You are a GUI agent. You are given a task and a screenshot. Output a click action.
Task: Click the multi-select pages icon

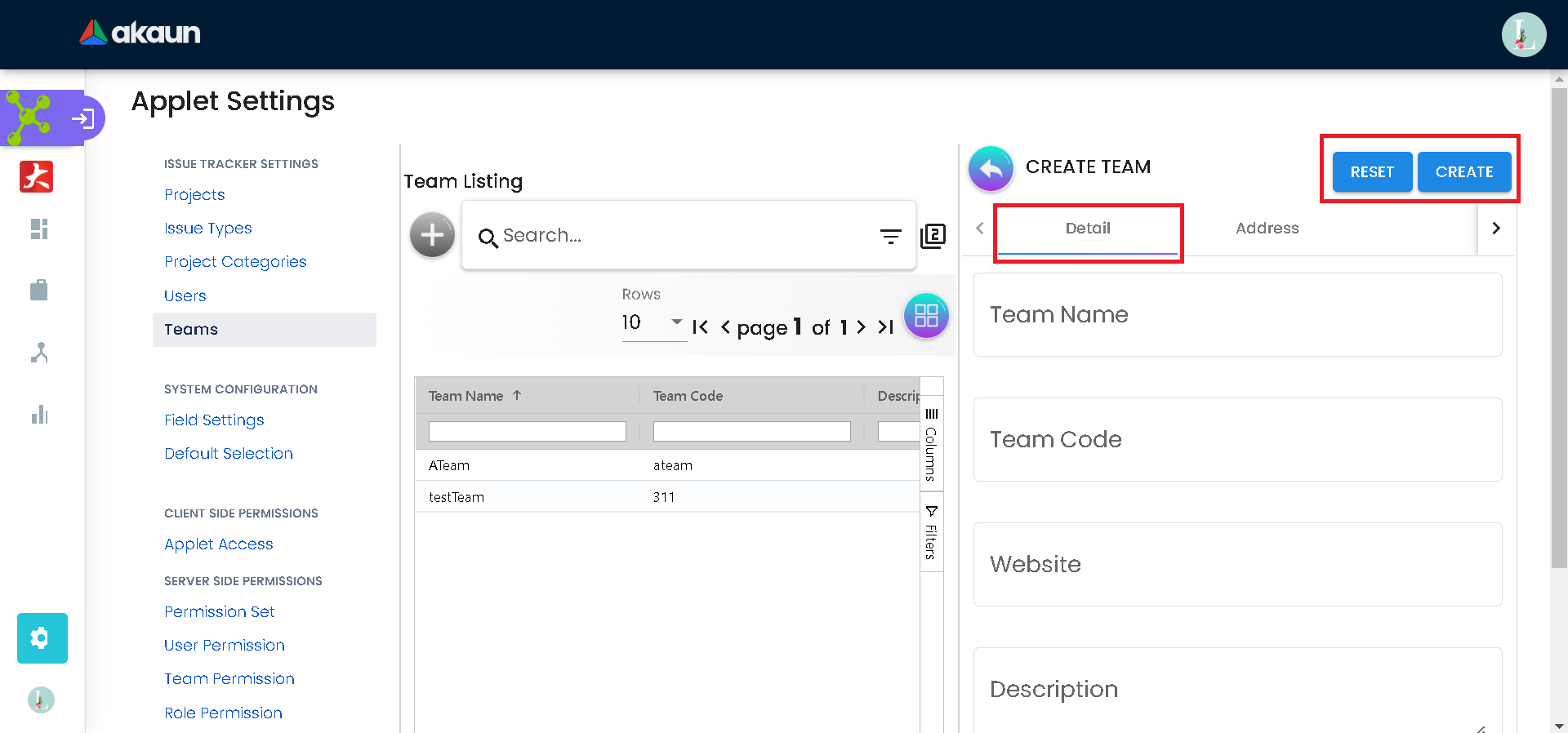933,236
